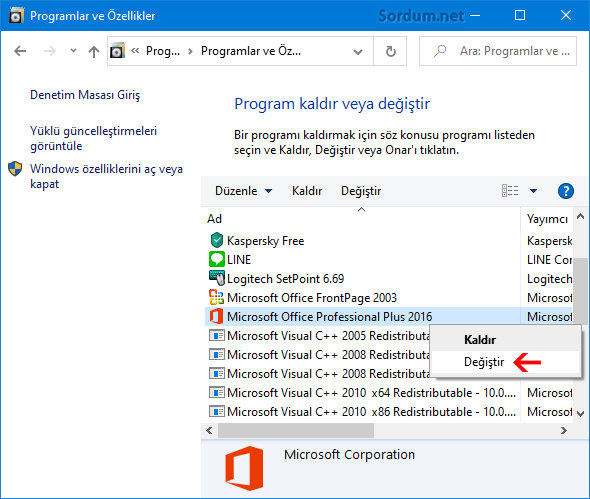The height and width of the screenshot is (499, 590).
Task: Maximize the Programlar ve Özellikler window
Action: click(x=520, y=15)
